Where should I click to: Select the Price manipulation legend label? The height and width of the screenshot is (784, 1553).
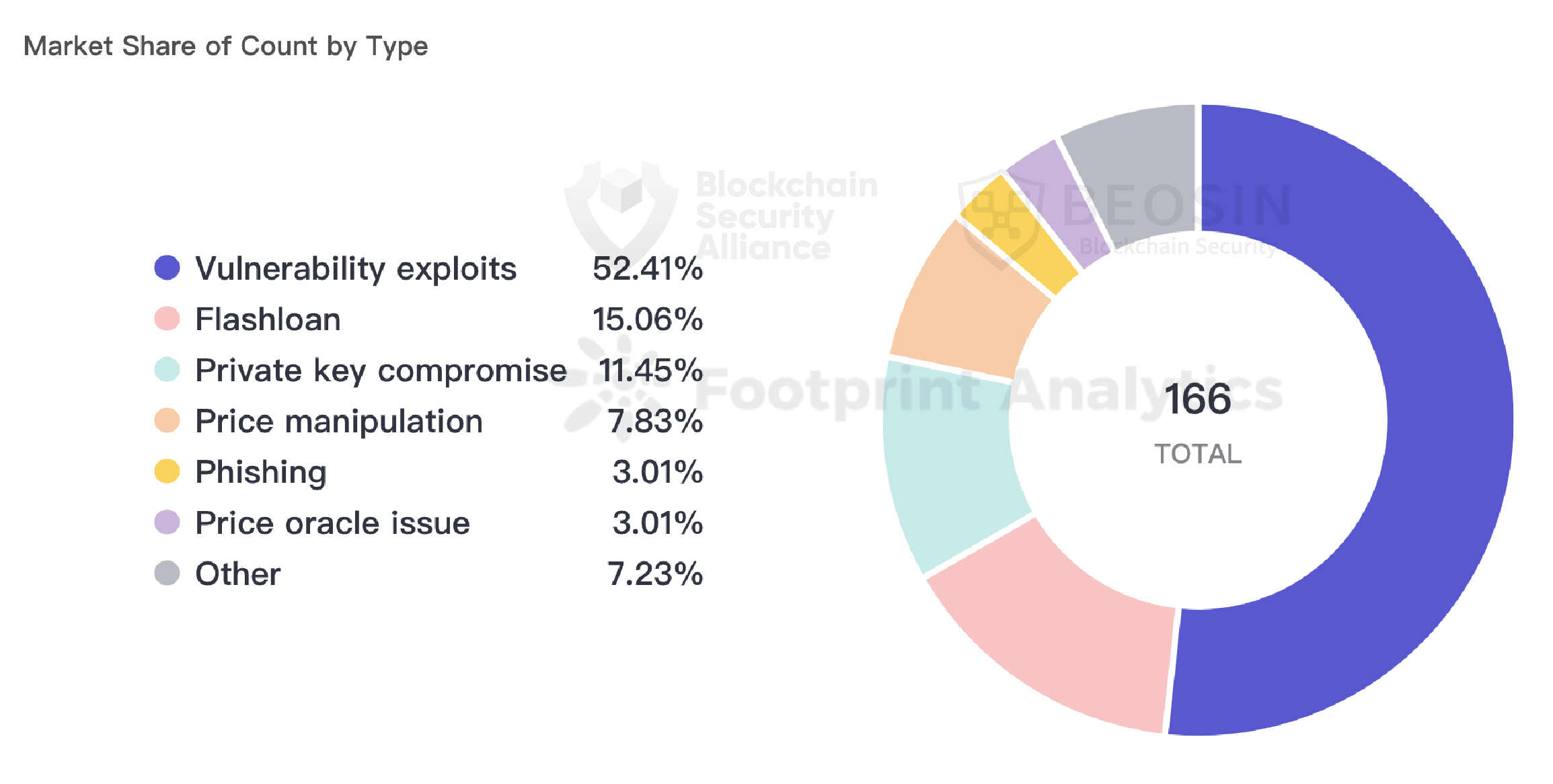(x=339, y=422)
